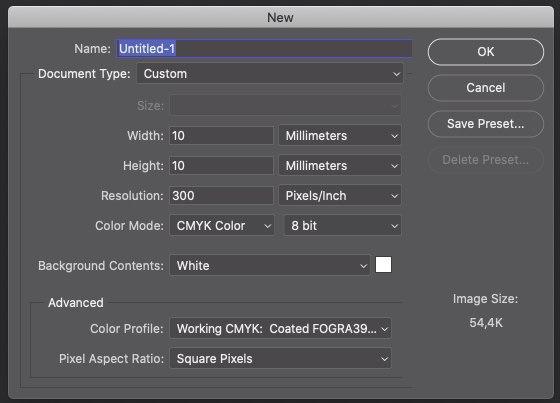Select the Name text field
Screen dimensions: 560x403
click(x=264, y=49)
